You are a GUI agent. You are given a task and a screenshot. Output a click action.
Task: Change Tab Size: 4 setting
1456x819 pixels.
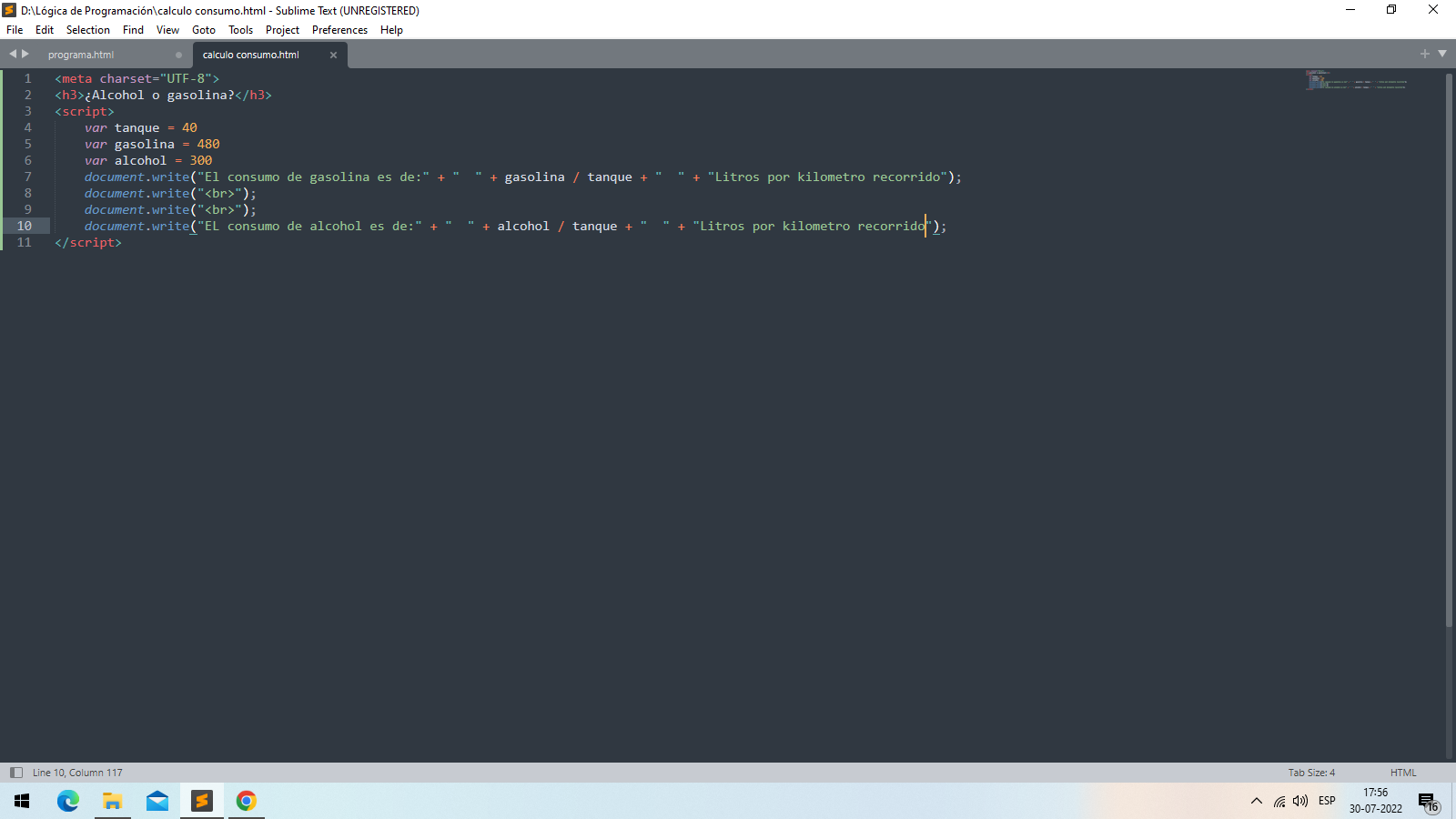click(x=1311, y=773)
